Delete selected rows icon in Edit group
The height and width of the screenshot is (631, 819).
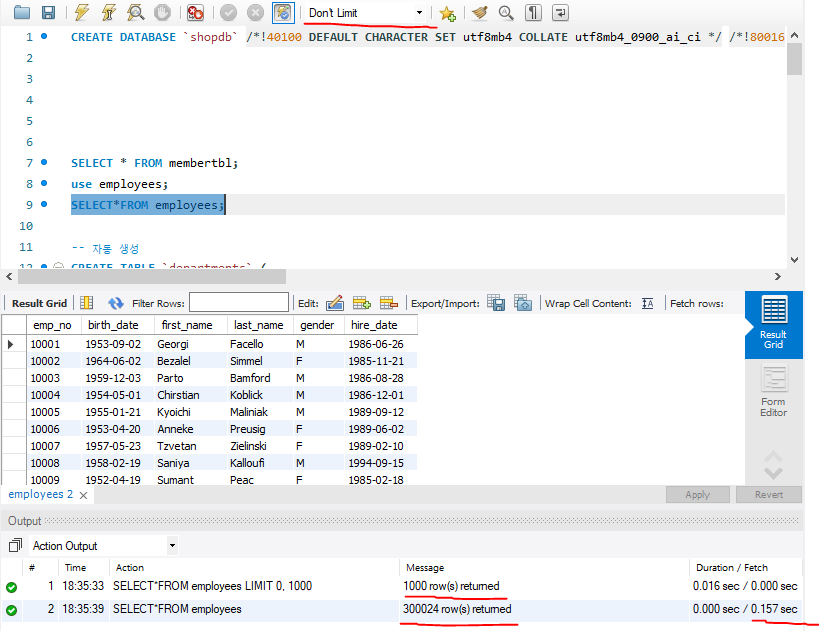coord(389,303)
